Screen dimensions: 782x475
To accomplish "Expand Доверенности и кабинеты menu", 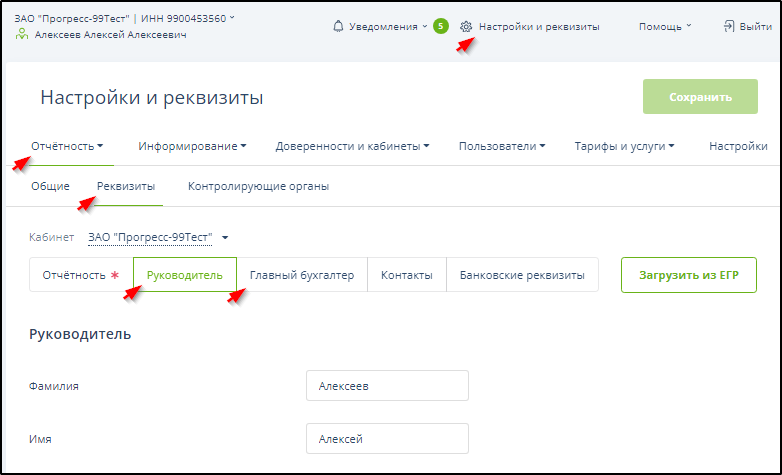I will pos(352,146).
